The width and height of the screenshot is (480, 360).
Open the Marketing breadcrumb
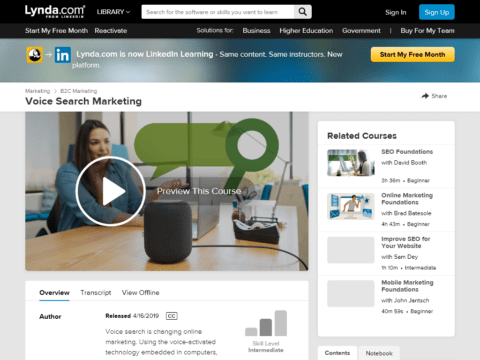[x=37, y=91]
